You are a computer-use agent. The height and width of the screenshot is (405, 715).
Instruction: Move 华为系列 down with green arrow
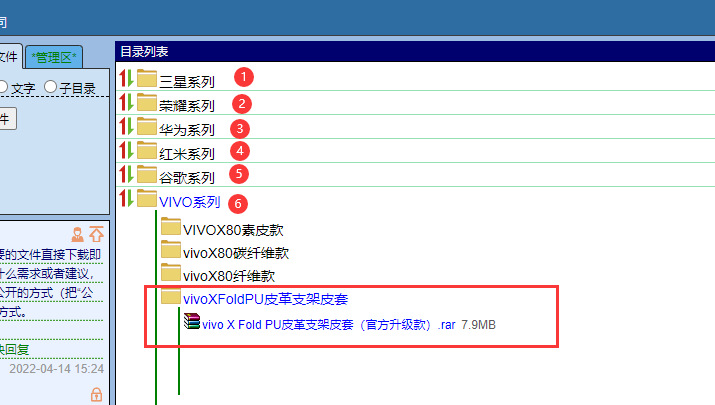130,126
